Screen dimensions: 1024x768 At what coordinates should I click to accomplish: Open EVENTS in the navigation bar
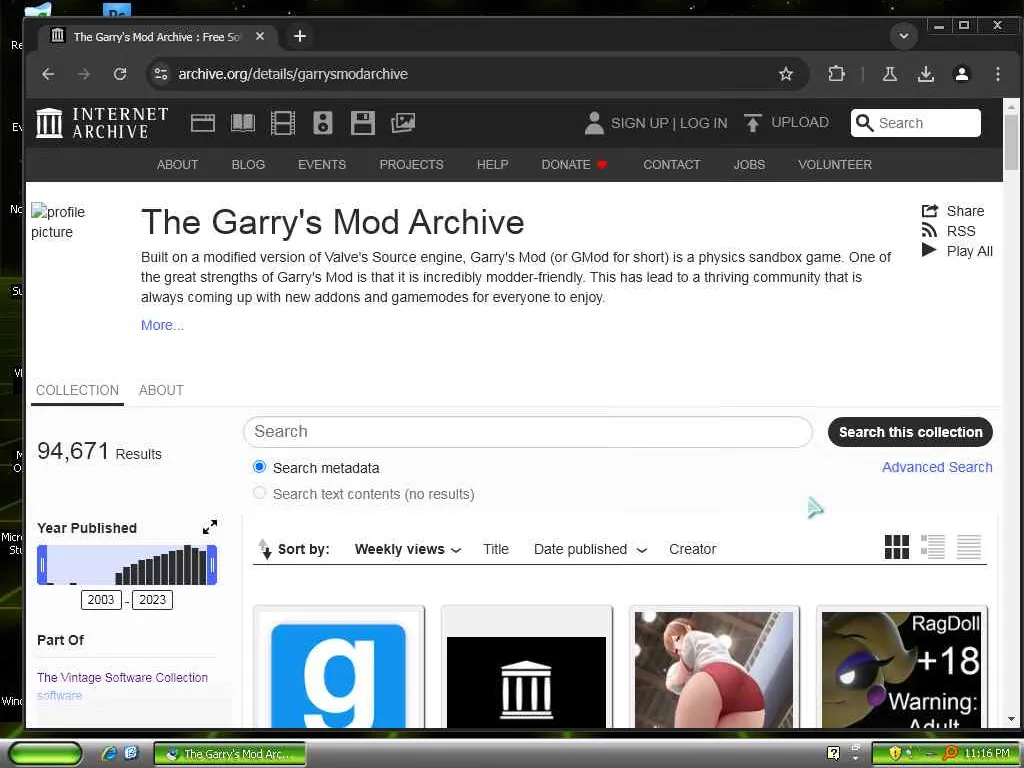322,165
